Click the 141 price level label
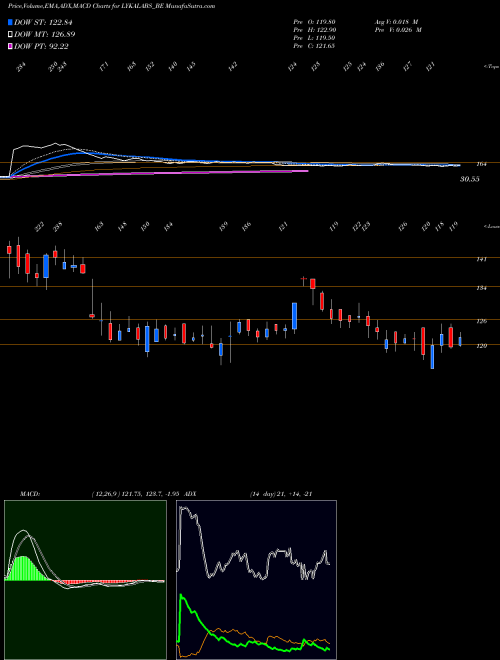Screen dimensions: 500x660 pyautogui.click(x=481, y=259)
